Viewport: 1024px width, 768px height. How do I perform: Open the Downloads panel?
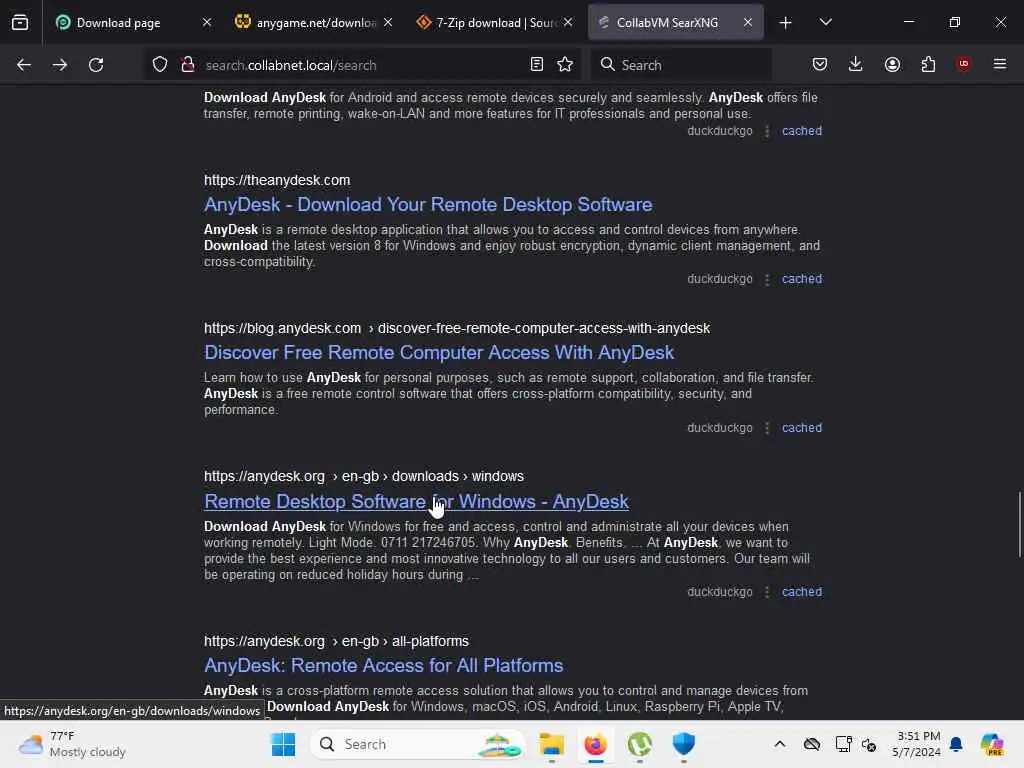(856, 64)
